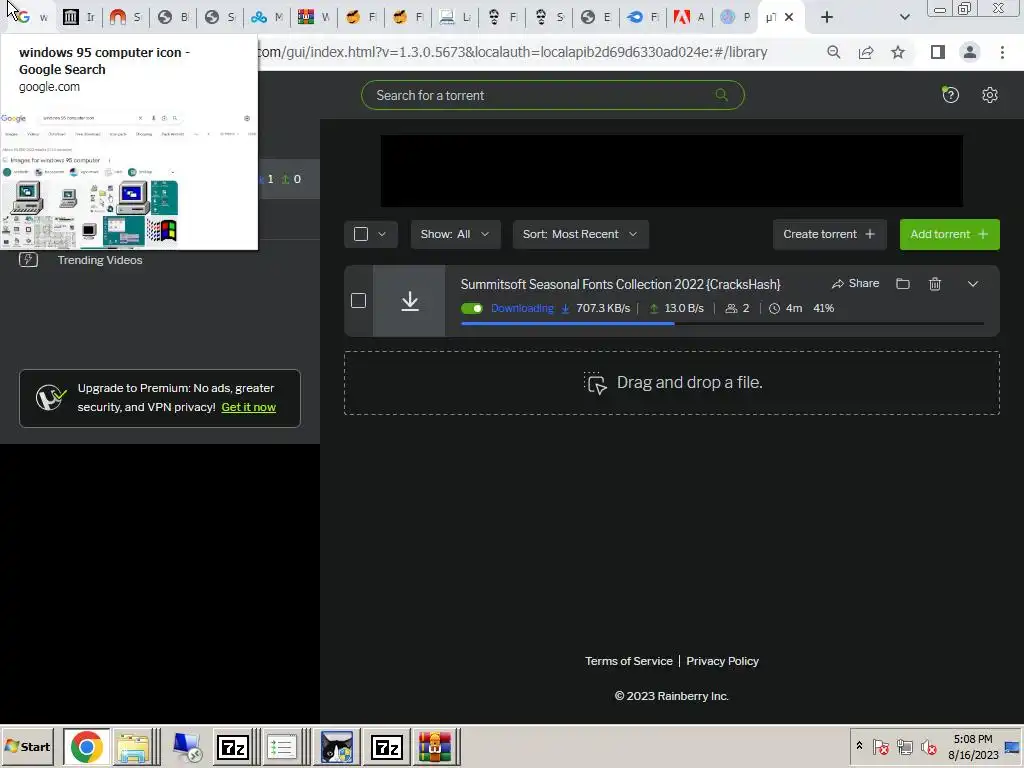Click the network tray icon
Image resolution: width=1024 pixels, height=768 pixels.
(x=904, y=746)
